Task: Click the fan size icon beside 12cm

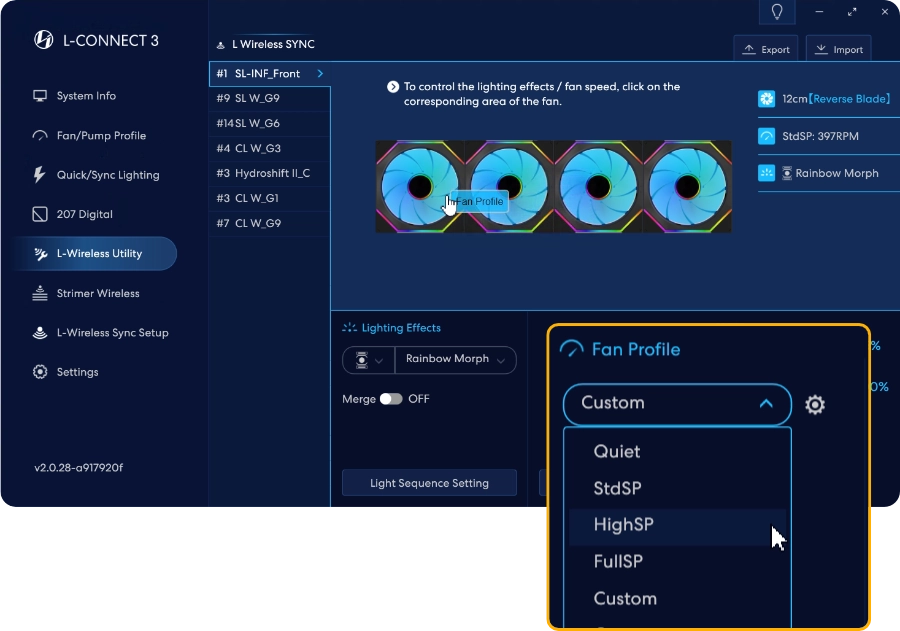Action: [x=767, y=99]
